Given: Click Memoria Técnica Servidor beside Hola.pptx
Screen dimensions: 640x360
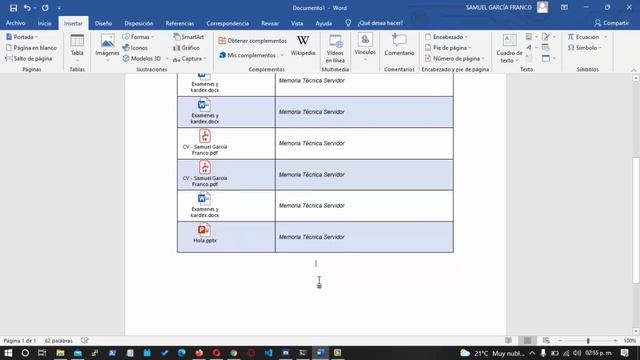Looking at the screenshot, I should tap(312, 237).
